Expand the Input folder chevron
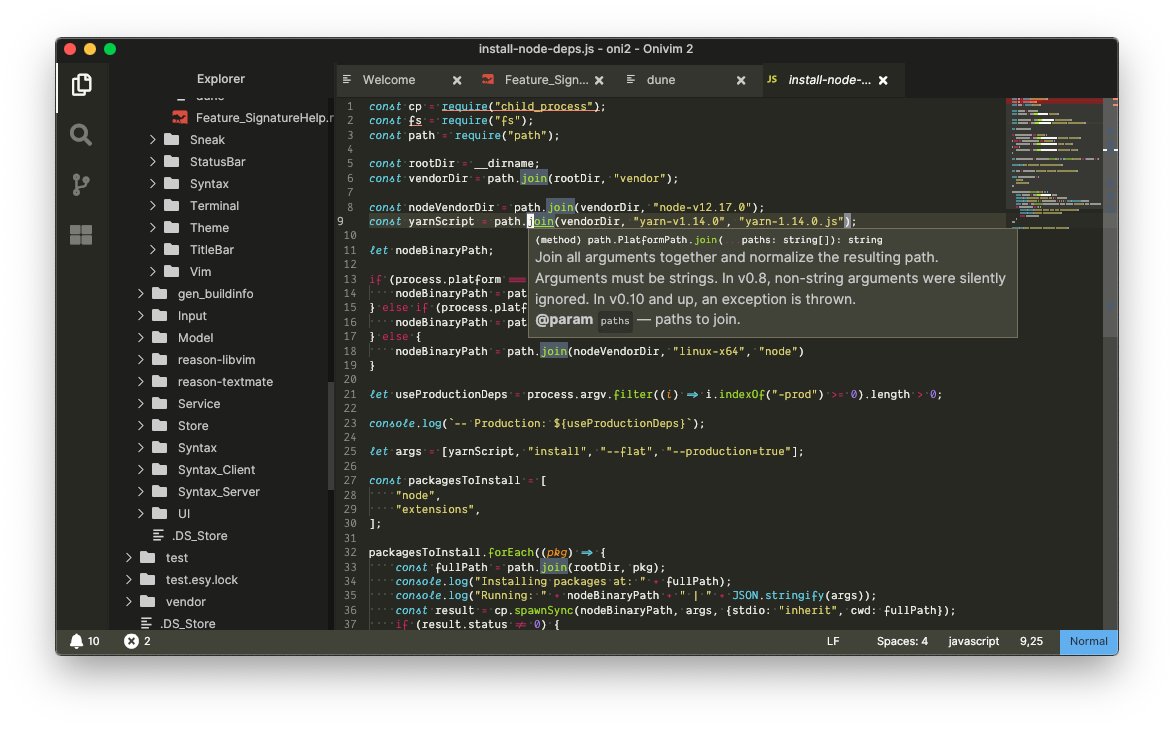 tap(141, 316)
